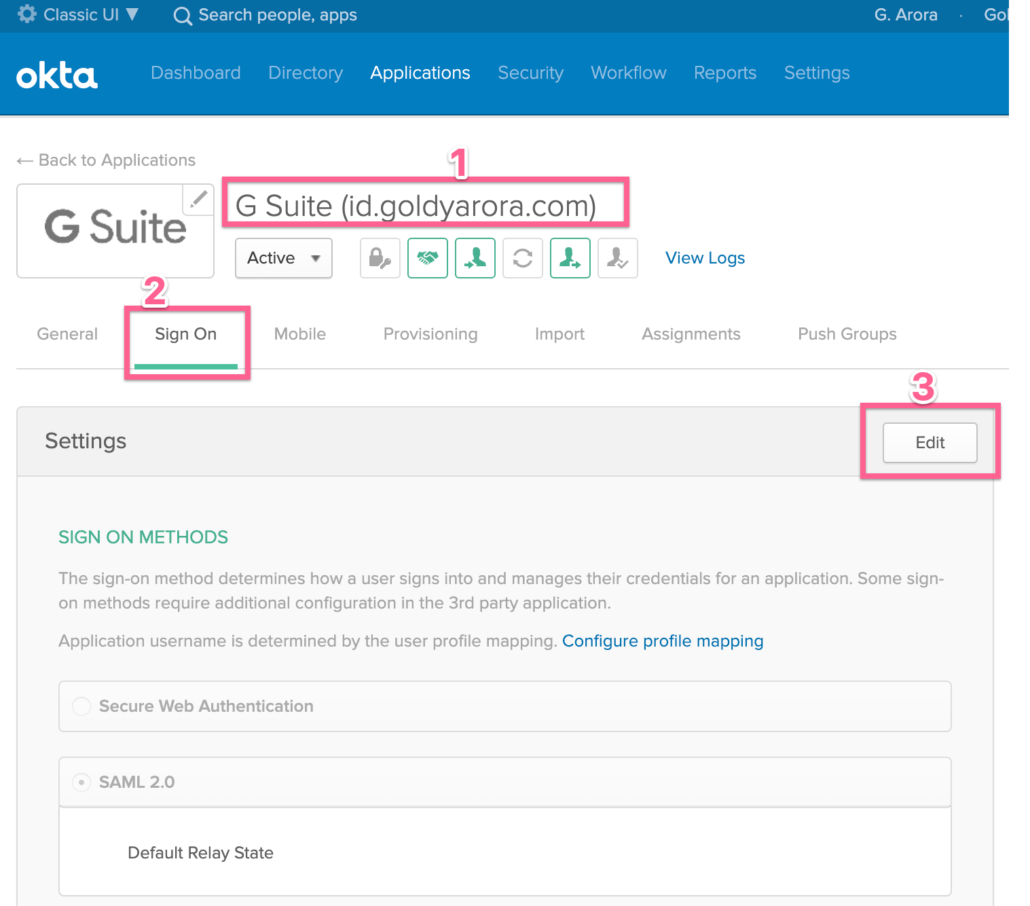Viewport: 1030px width, 906px height.
Task: Open Configure profile mapping link
Action: click(x=663, y=641)
